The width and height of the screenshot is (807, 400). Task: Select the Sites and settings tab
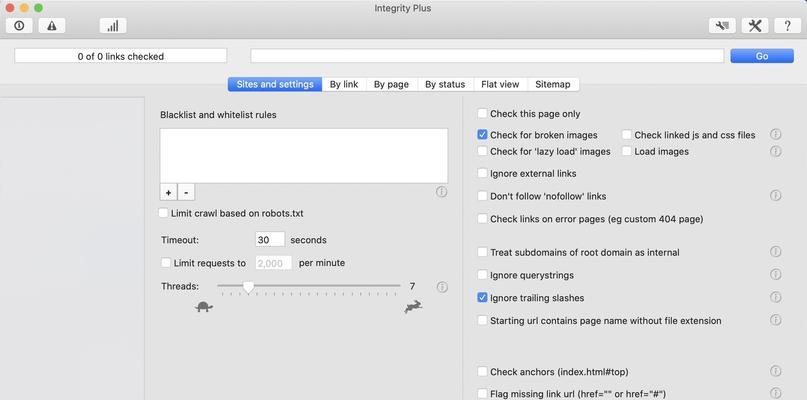275,84
